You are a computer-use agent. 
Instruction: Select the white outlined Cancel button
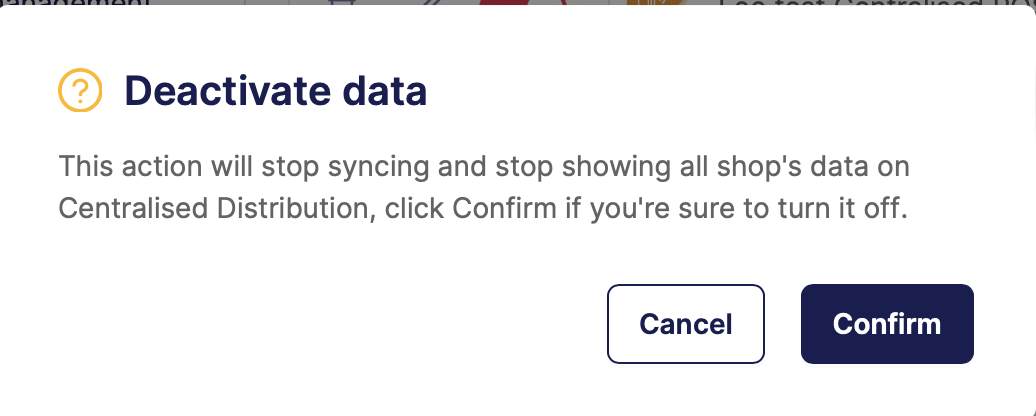coord(686,324)
